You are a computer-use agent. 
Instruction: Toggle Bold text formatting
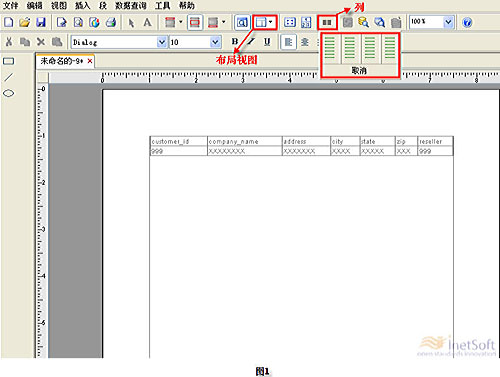point(235,42)
